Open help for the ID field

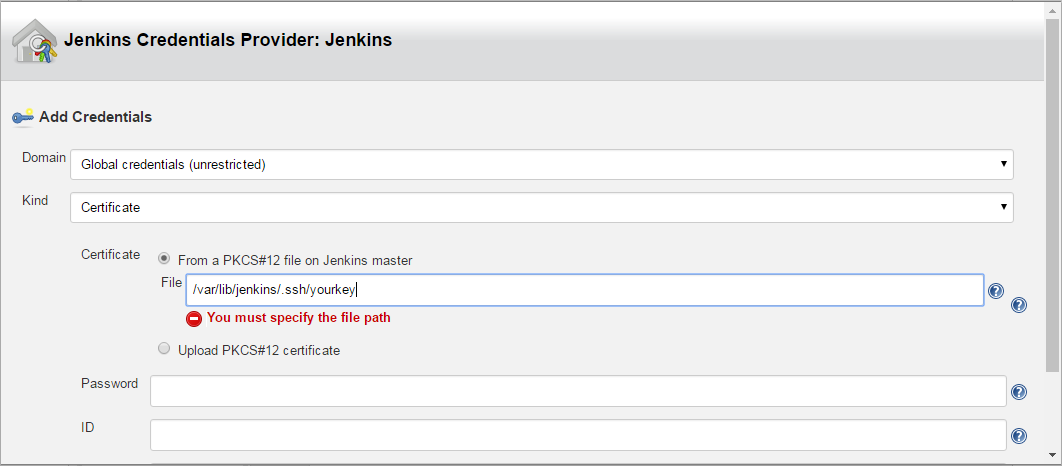tap(1019, 436)
